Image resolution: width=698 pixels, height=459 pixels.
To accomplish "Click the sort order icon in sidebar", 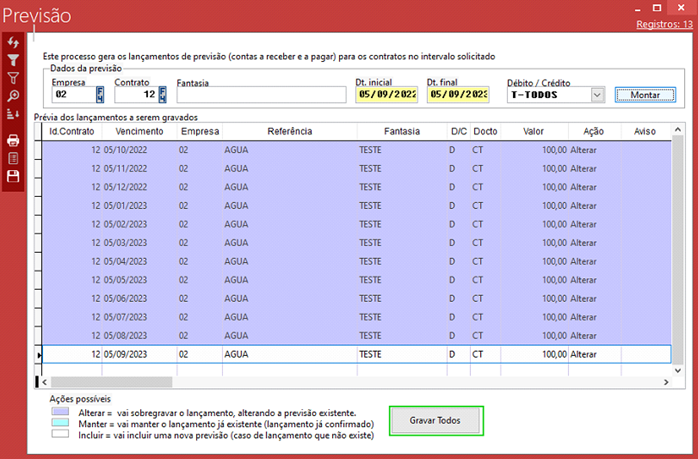I will click(13, 114).
